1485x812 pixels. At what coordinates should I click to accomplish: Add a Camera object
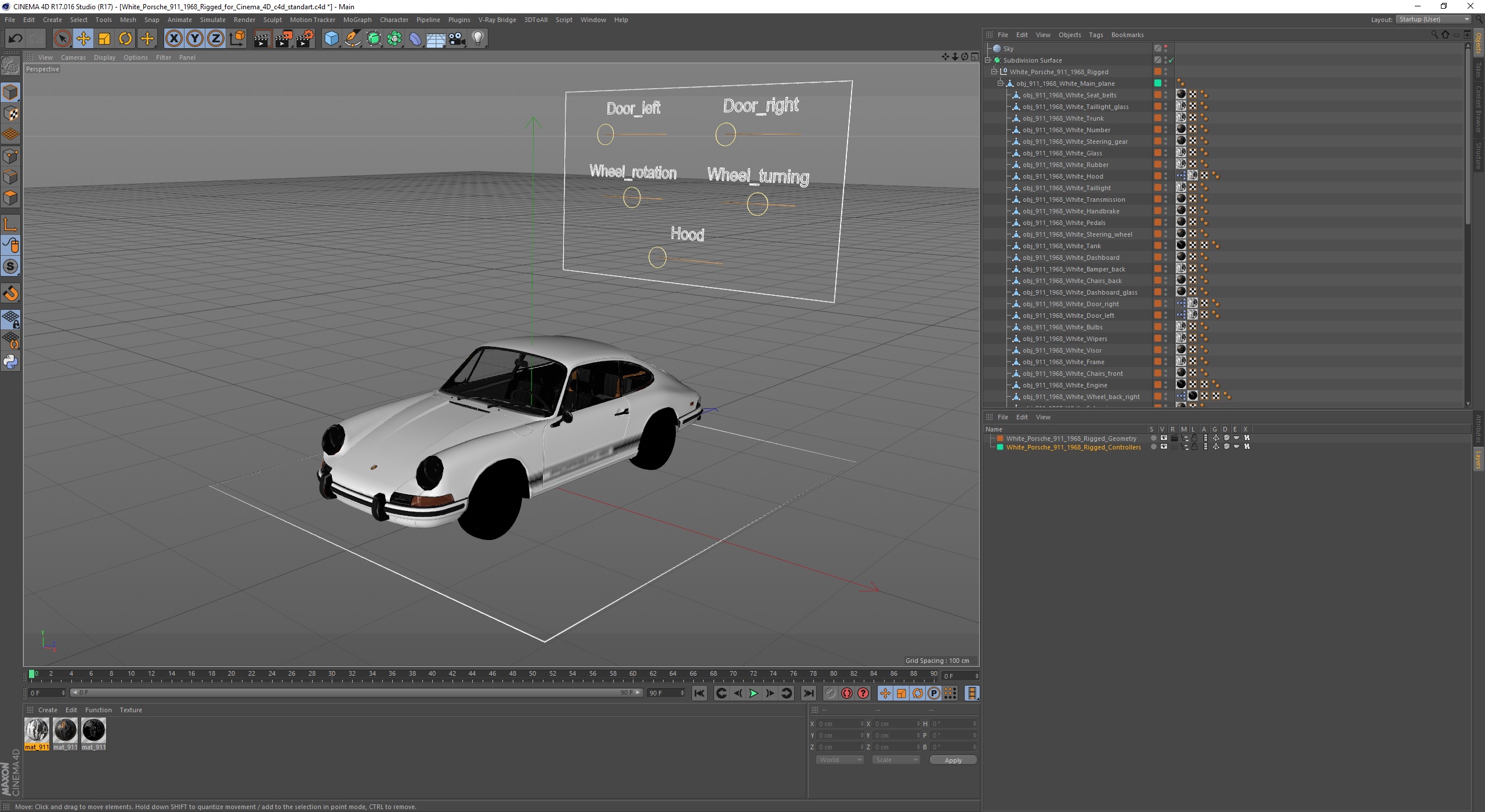(457, 39)
